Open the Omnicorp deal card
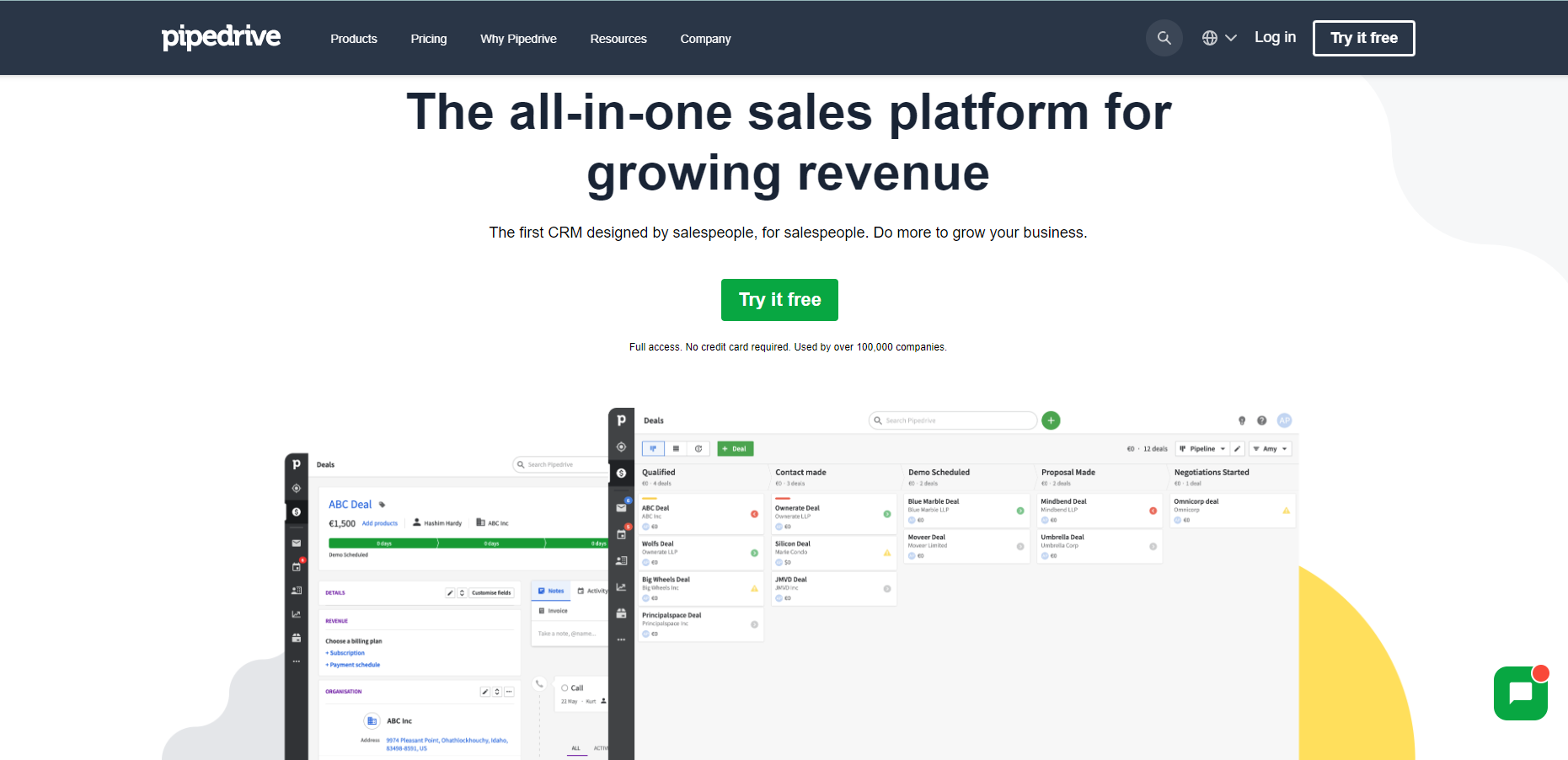The height and width of the screenshot is (760, 1568). pos(1234,511)
